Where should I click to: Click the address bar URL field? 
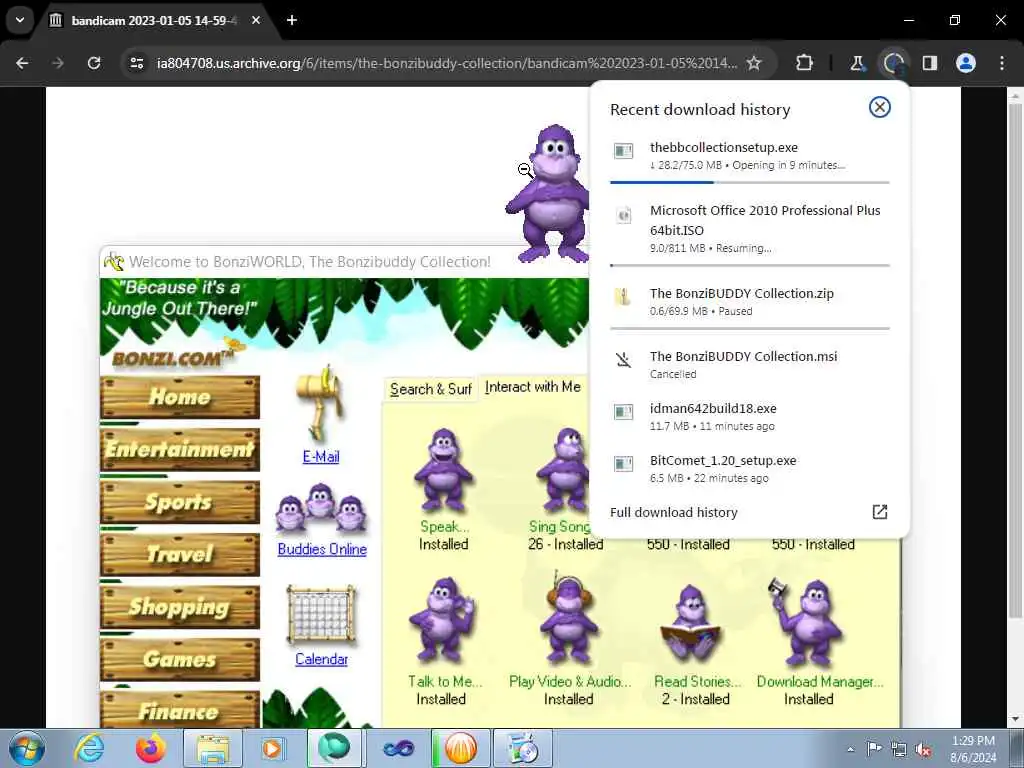pyautogui.click(x=447, y=63)
